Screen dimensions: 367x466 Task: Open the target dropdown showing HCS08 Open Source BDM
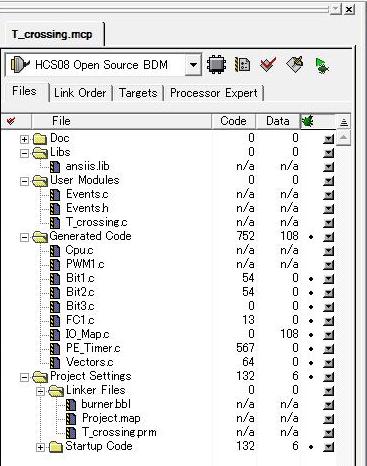pyautogui.click(x=193, y=65)
